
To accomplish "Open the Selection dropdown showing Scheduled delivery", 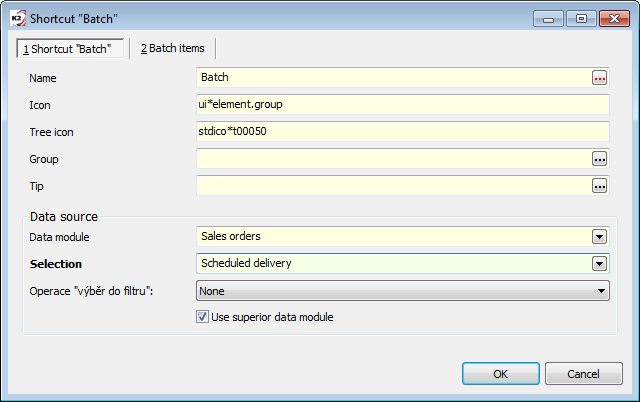I will 600,264.
